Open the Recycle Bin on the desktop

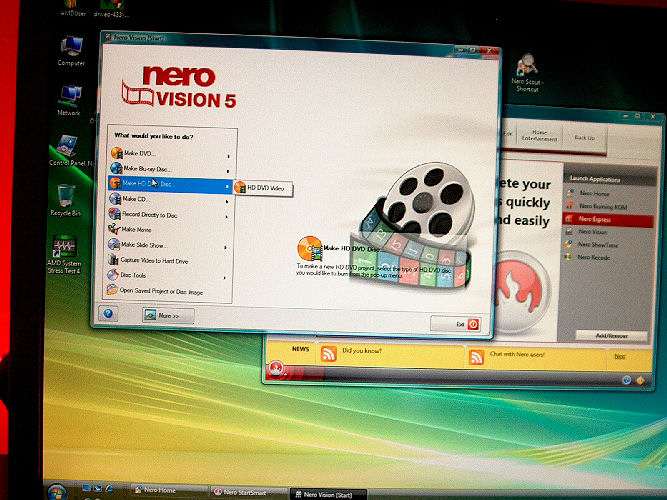click(x=66, y=200)
